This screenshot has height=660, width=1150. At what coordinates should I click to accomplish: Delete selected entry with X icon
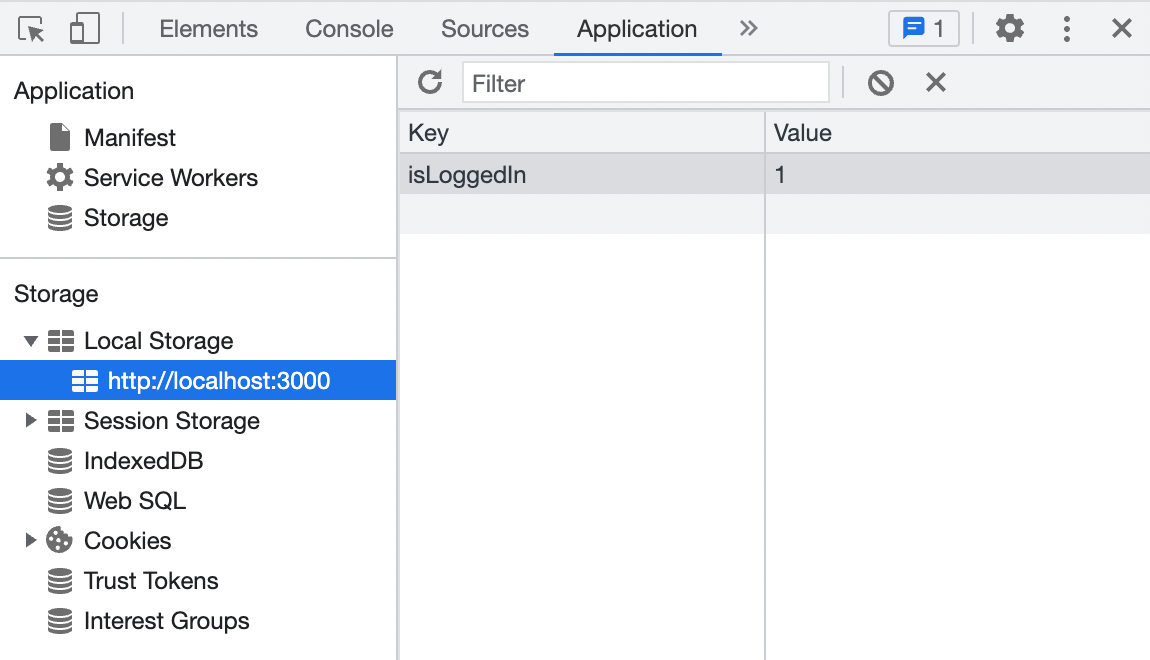coord(935,82)
